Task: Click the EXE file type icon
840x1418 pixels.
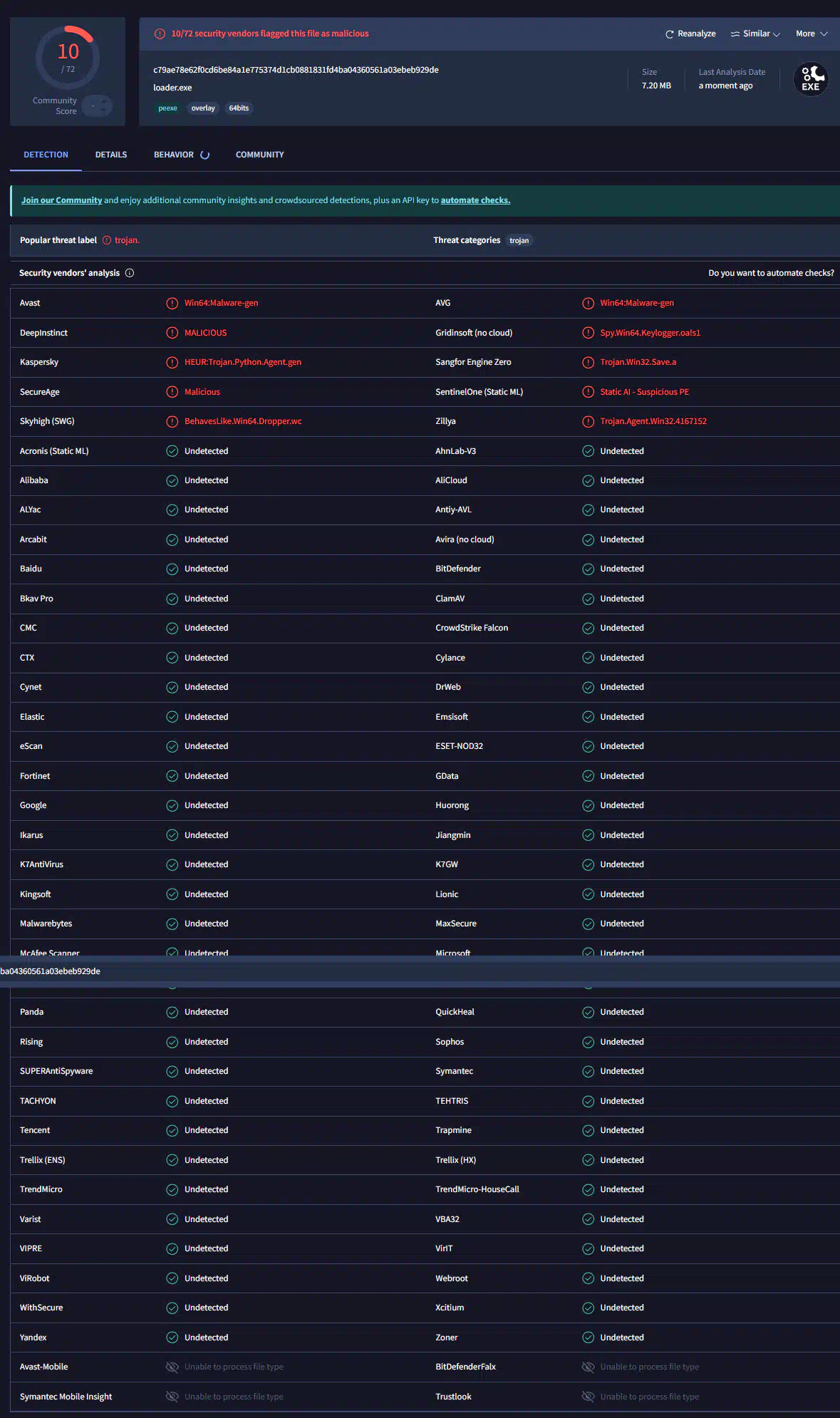Action: (811, 78)
